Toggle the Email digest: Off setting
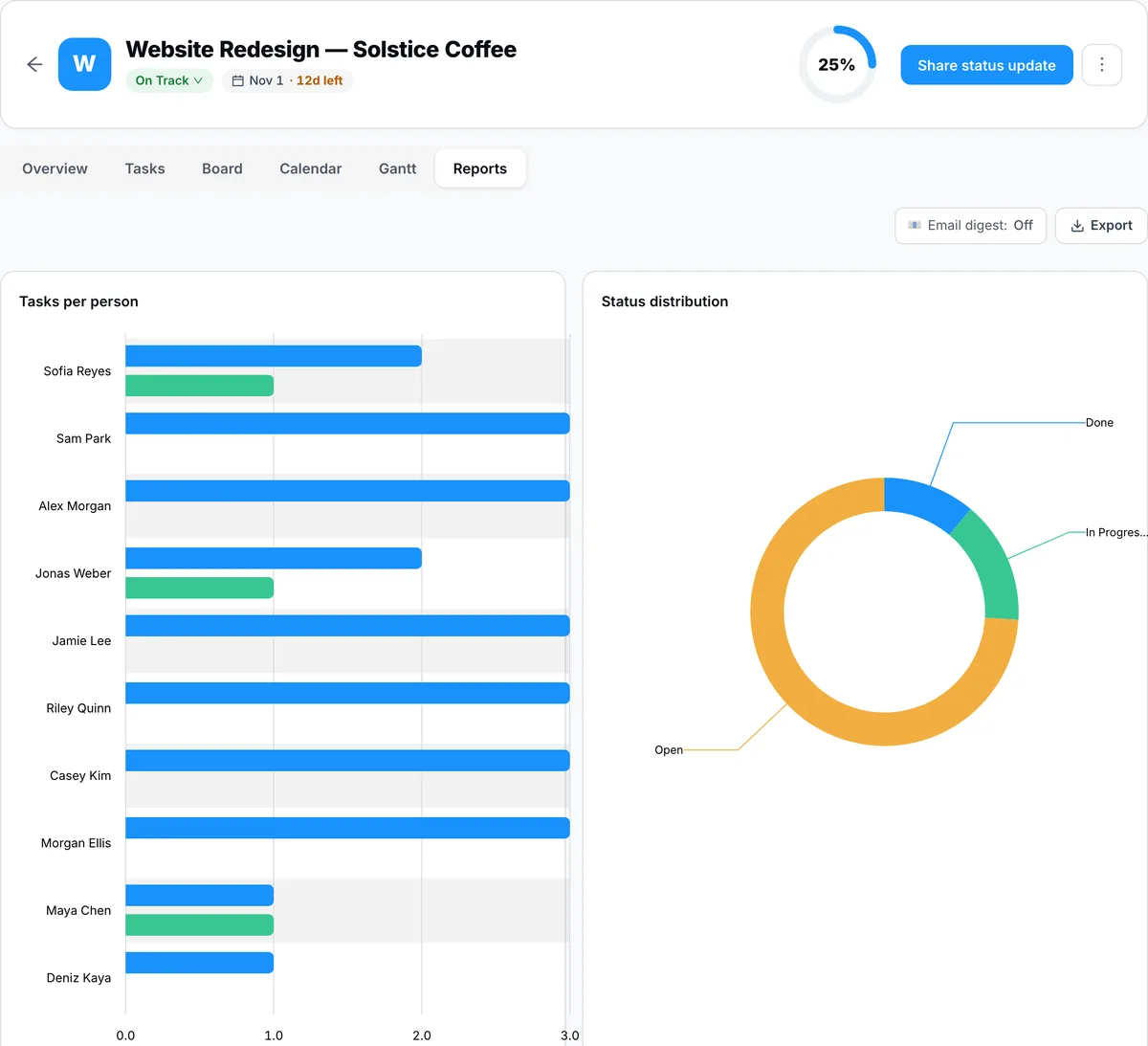This screenshot has height=1046, width=1148. click(970, 226)
